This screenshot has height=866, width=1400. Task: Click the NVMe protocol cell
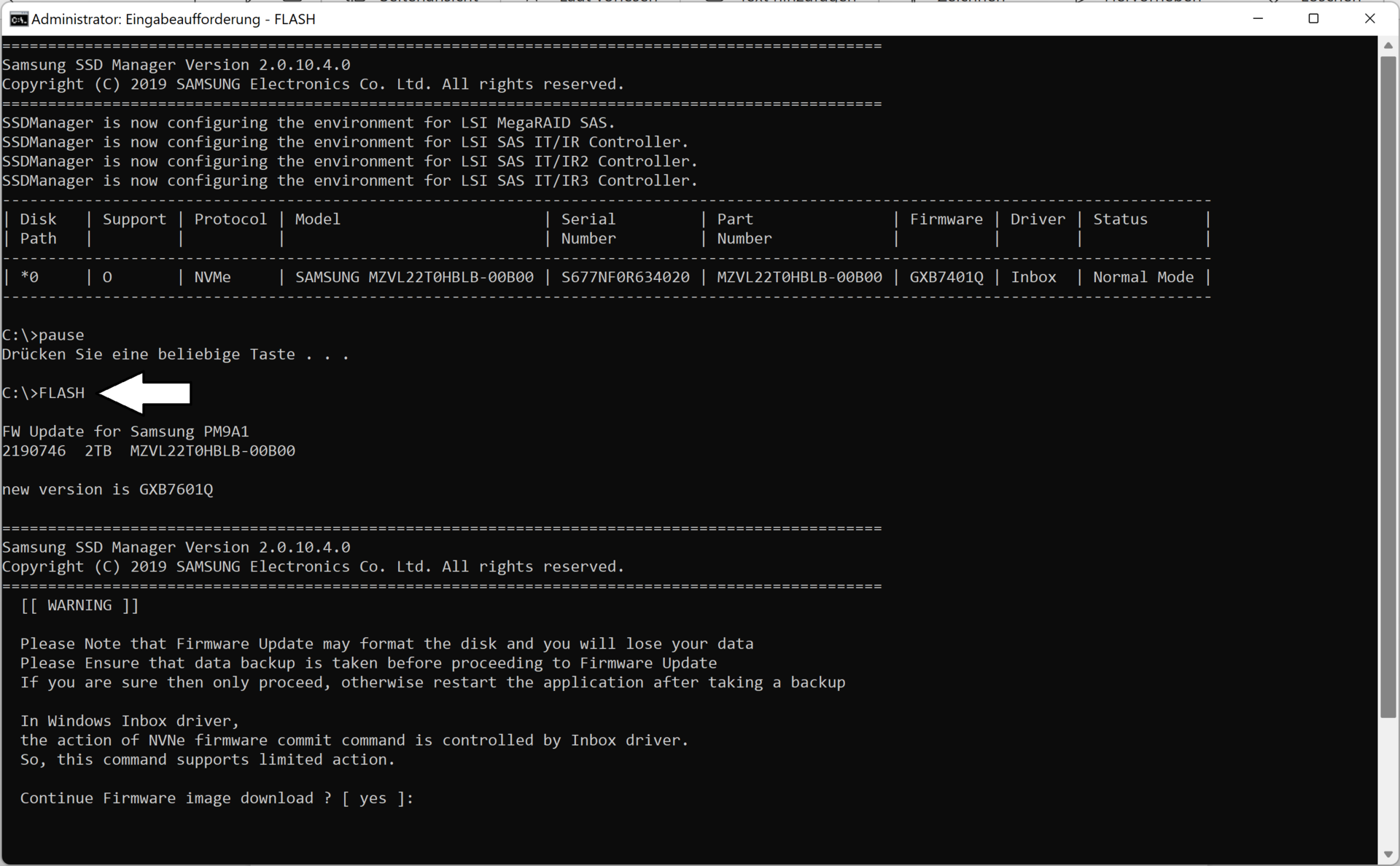coord(212,277)
